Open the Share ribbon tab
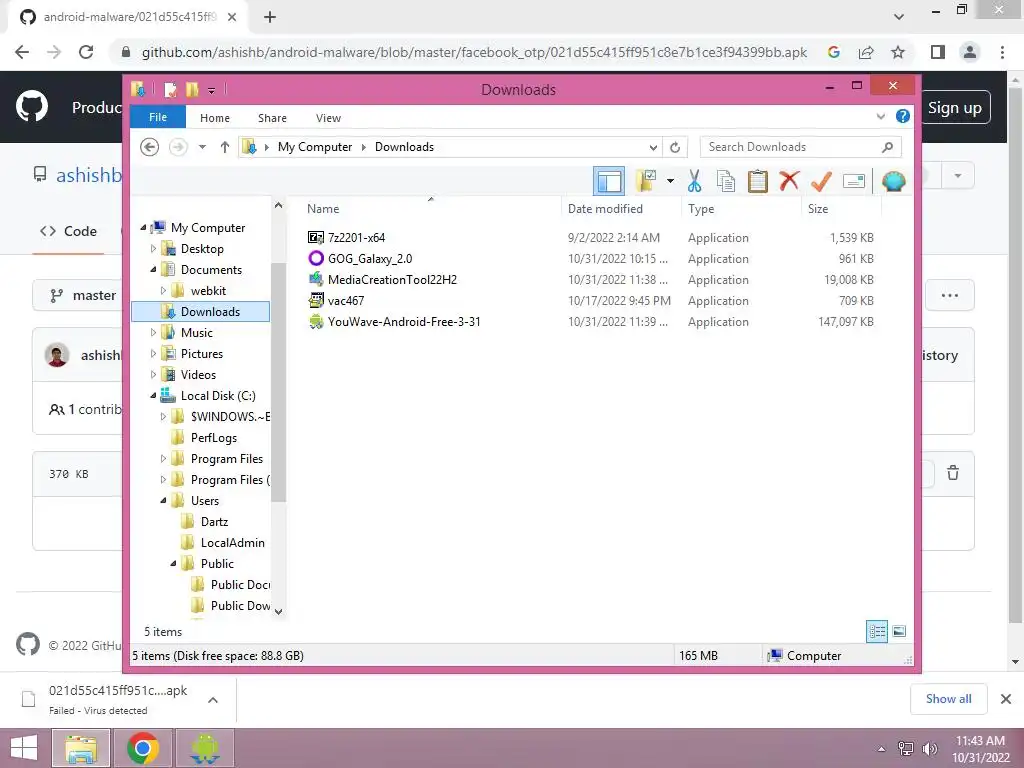 [272, 118]
